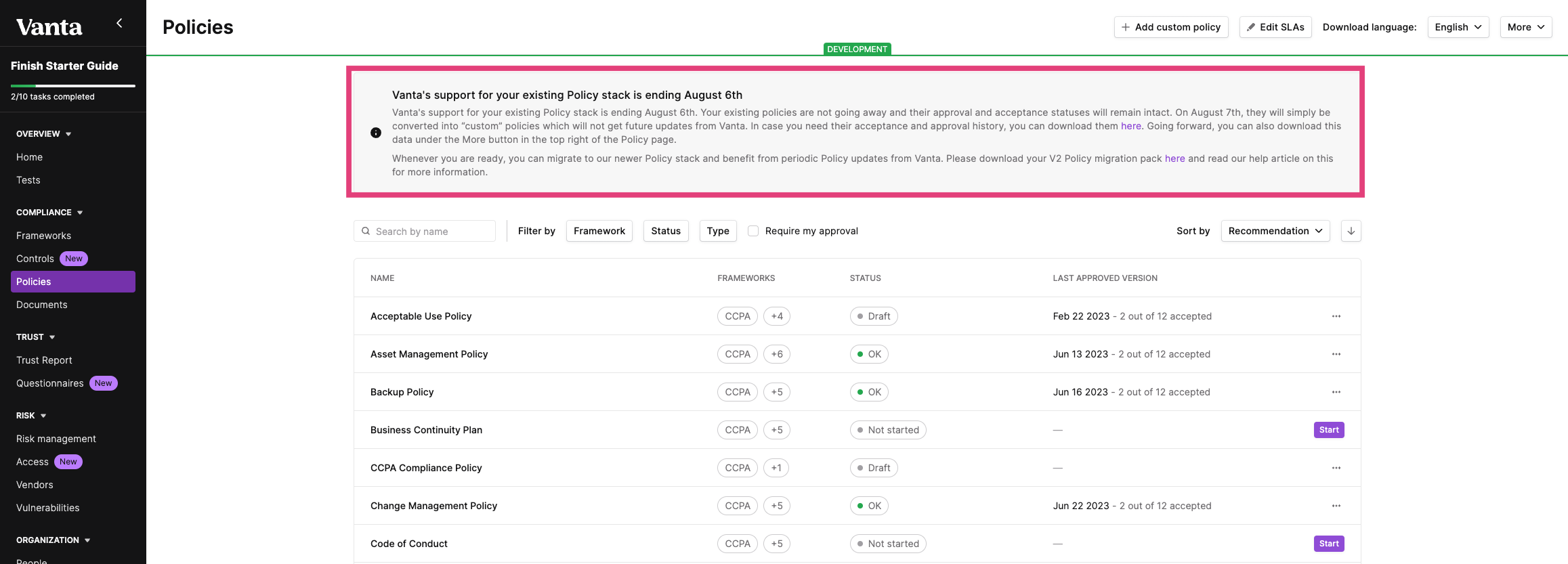Click the OK status pill for Asset Management Policy
The width and height of the screenshot is (1568, 564).
click(x=869, y=354)
